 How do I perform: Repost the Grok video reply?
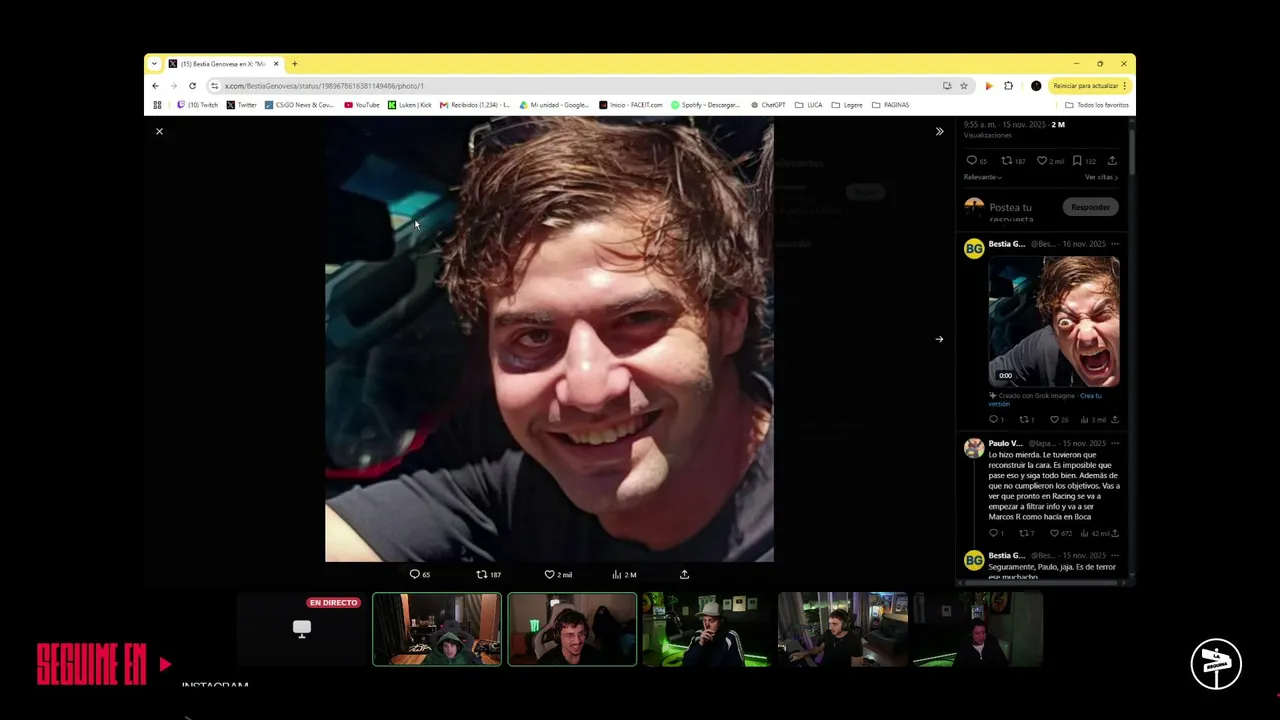pyautogui.click(x=1023, y=420)
